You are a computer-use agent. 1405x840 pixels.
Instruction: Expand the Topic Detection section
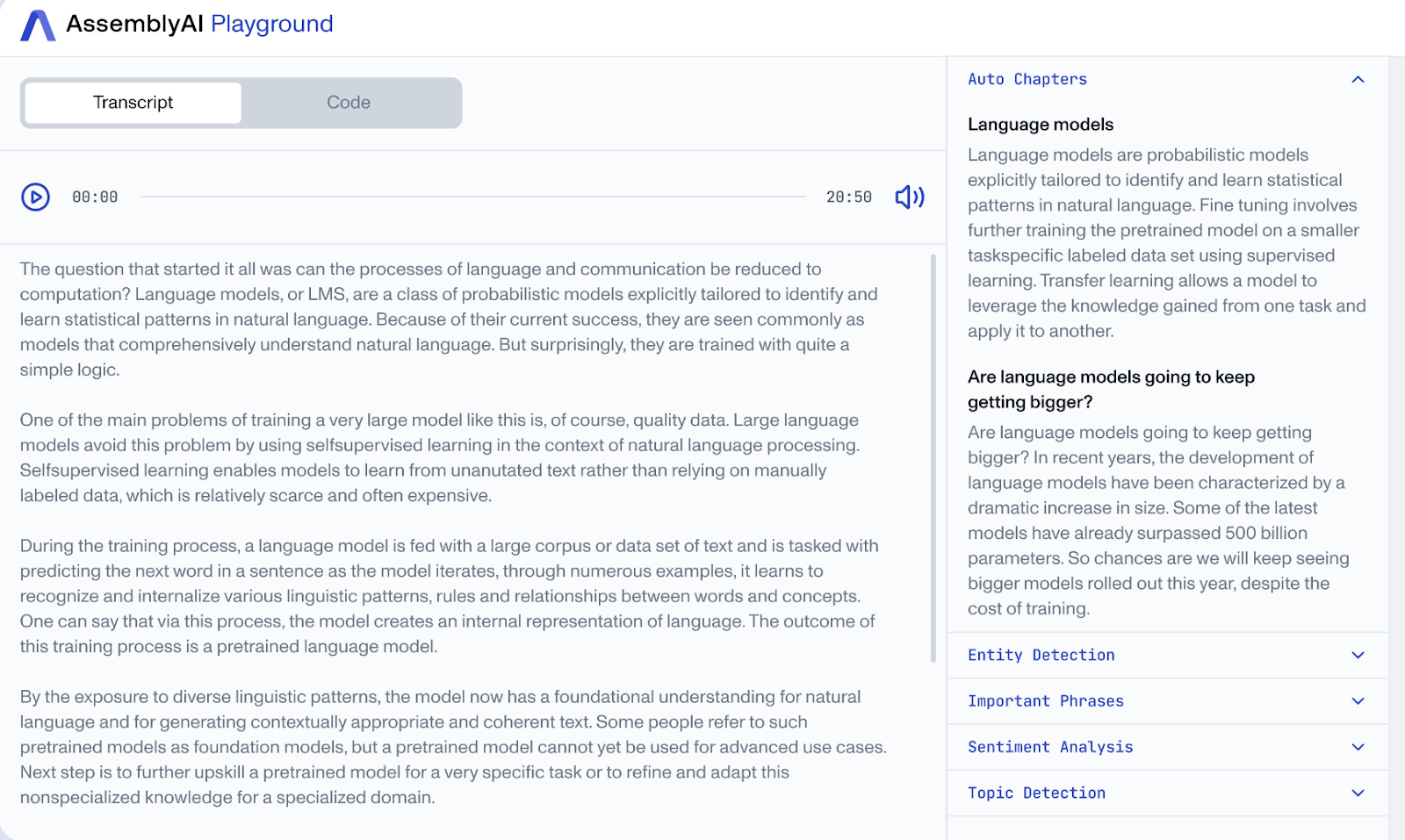1358,793
